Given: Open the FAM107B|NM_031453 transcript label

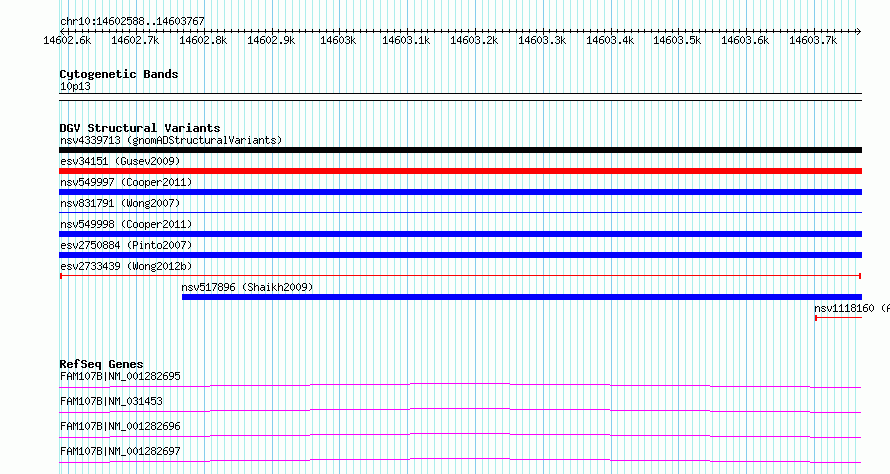Looking at the screenshot, I should pyautogui.click(x=111, y=401).
